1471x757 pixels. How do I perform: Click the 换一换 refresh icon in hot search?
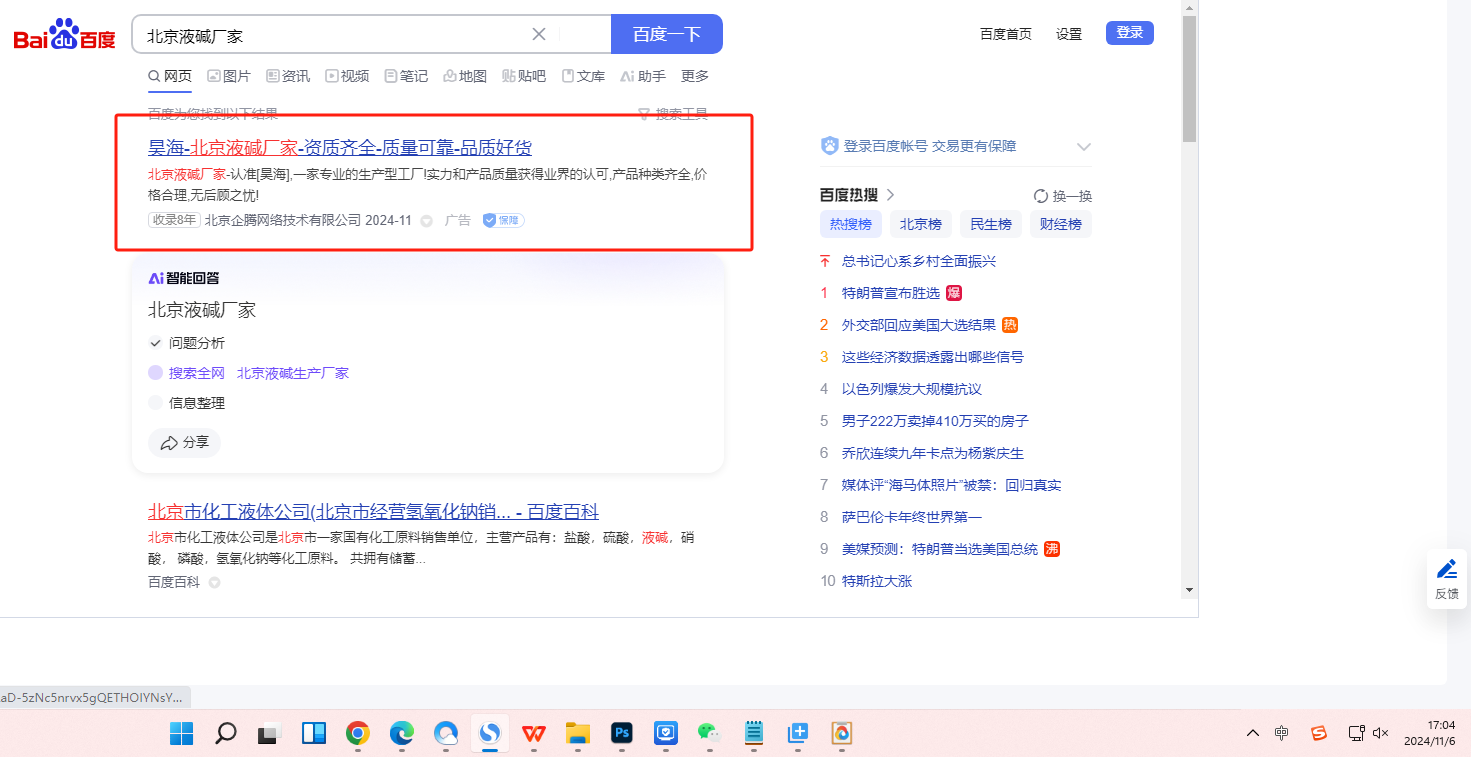[1040, 196]
